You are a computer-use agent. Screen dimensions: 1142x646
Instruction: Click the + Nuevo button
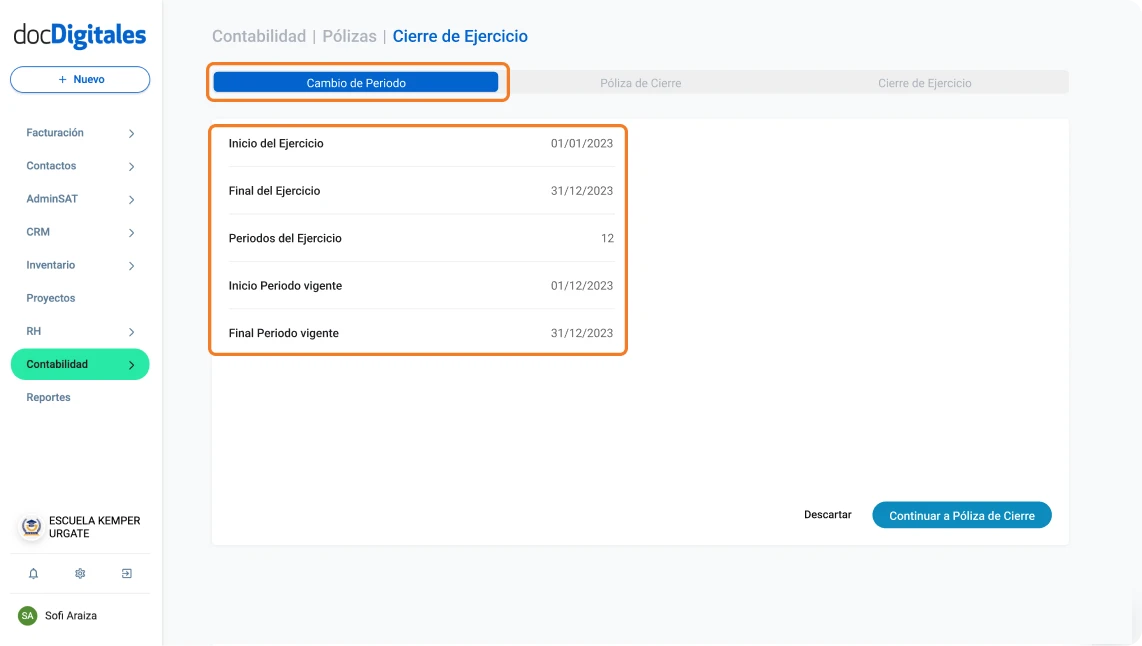(x=79, y=79)
